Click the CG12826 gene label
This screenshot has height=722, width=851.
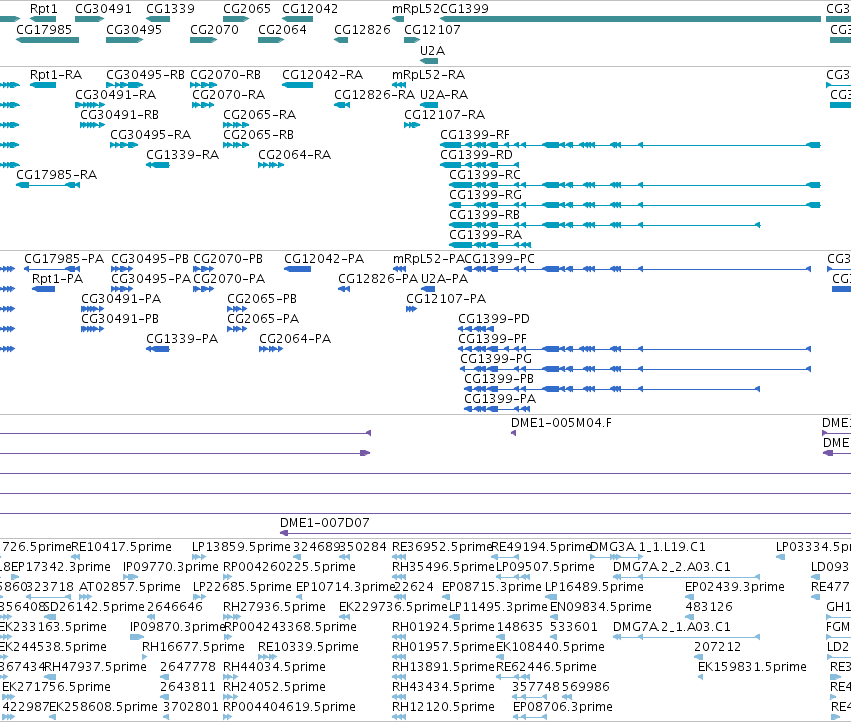tap(363, 29)
